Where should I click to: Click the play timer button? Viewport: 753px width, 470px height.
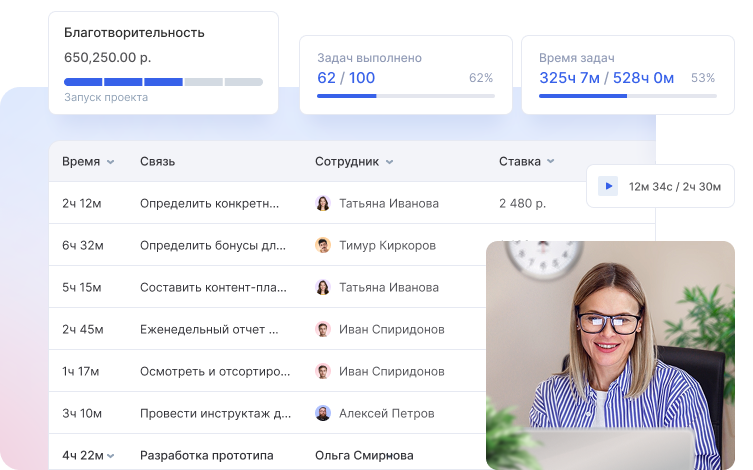[607, 186]
